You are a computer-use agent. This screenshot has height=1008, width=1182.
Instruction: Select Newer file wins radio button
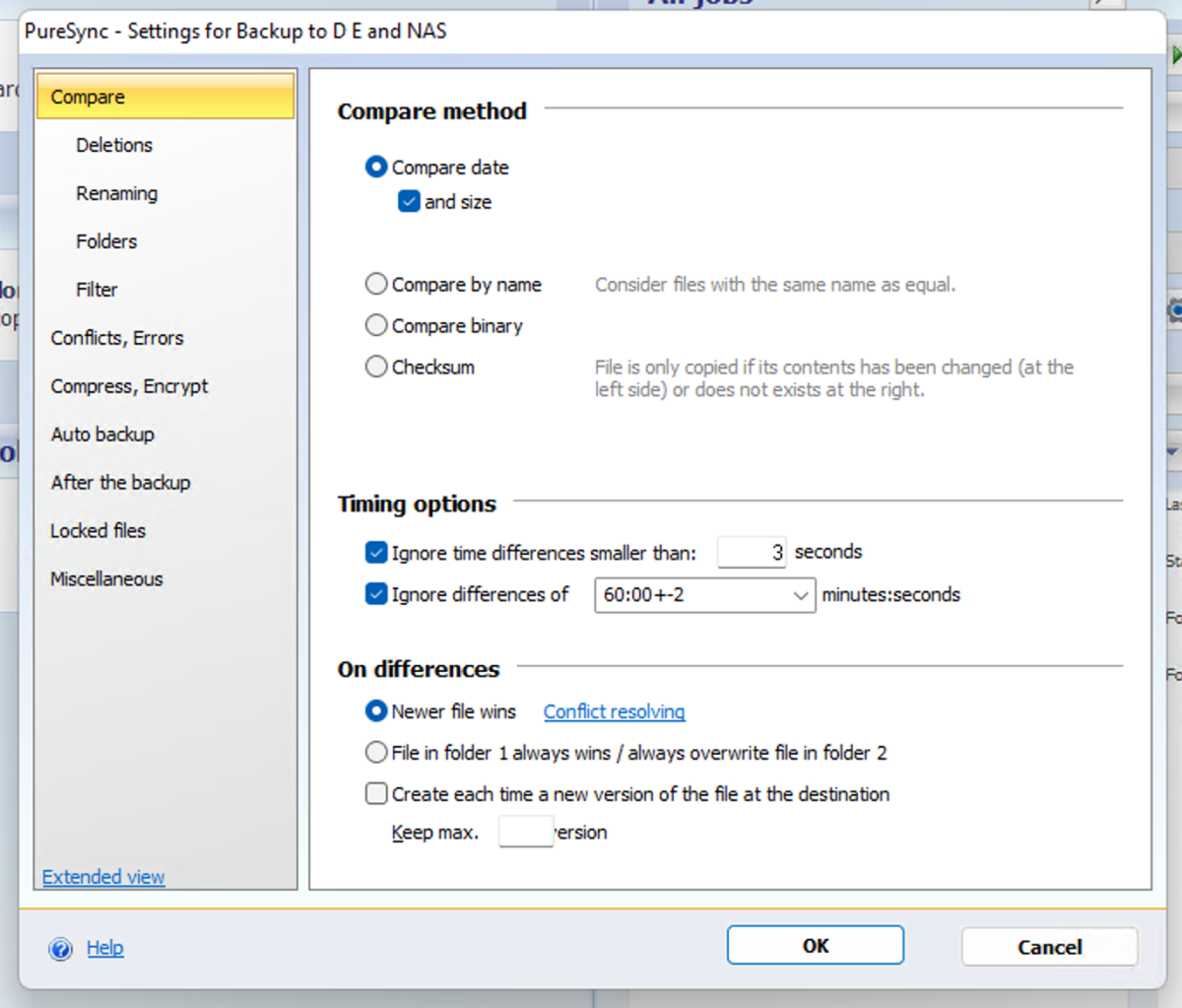[x=375, y=710]
